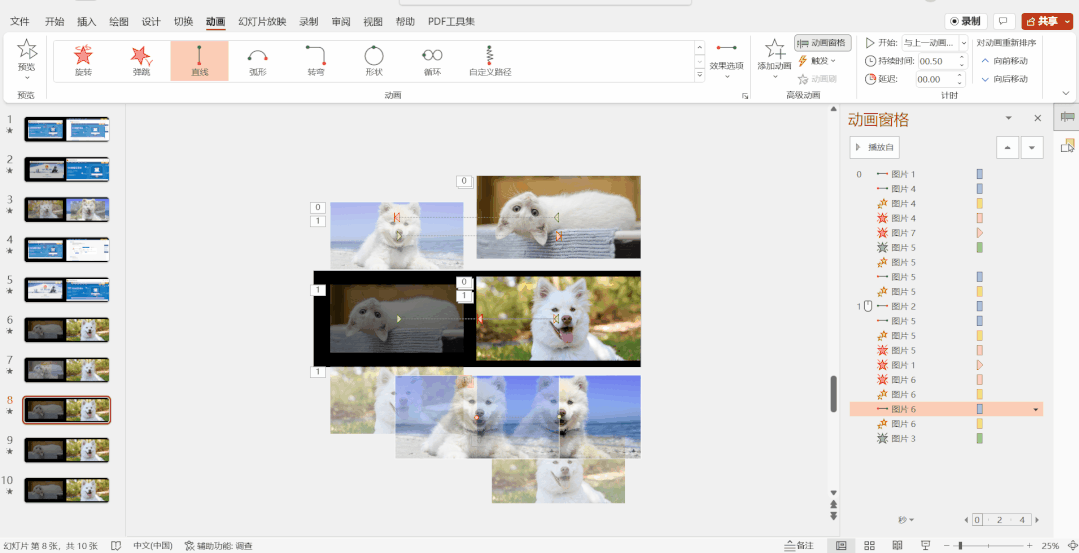1079x553 pixels.
Task: Open the 效果选项 effect options dropdown
Action: pos(727,61)
